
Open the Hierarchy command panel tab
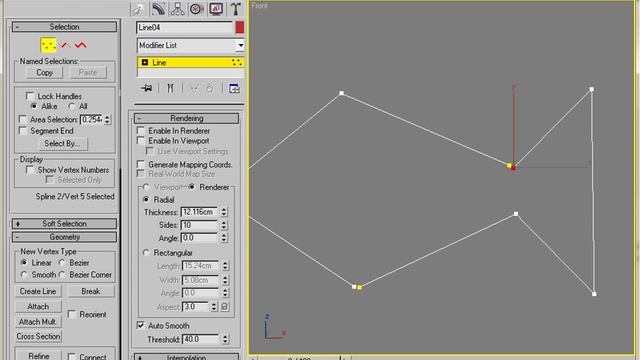177,9
